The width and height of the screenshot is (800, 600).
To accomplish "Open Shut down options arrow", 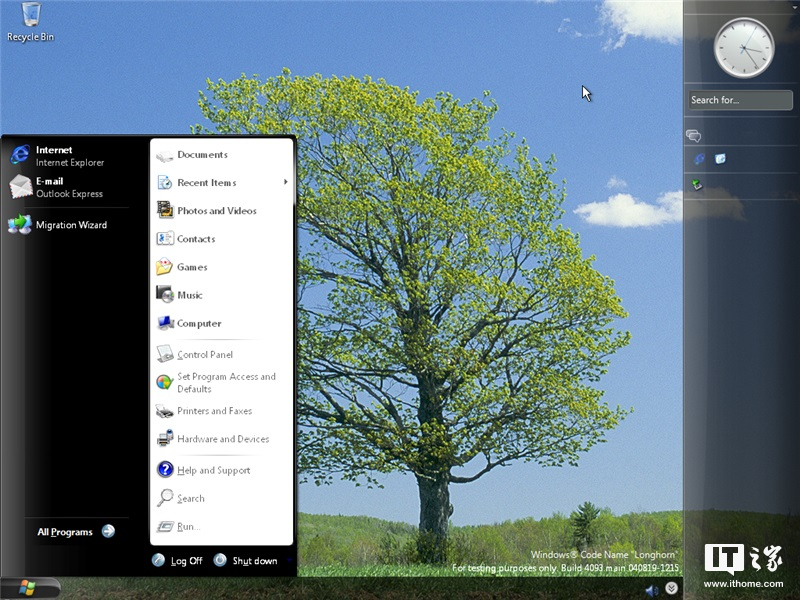I will click(x=289, y=561).
